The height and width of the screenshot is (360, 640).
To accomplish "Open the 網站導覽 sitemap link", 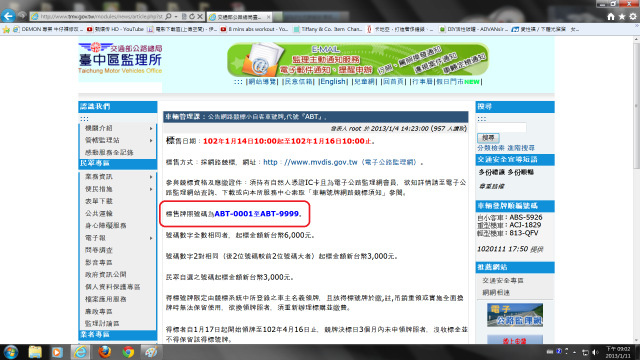I will tap(262, 82).
